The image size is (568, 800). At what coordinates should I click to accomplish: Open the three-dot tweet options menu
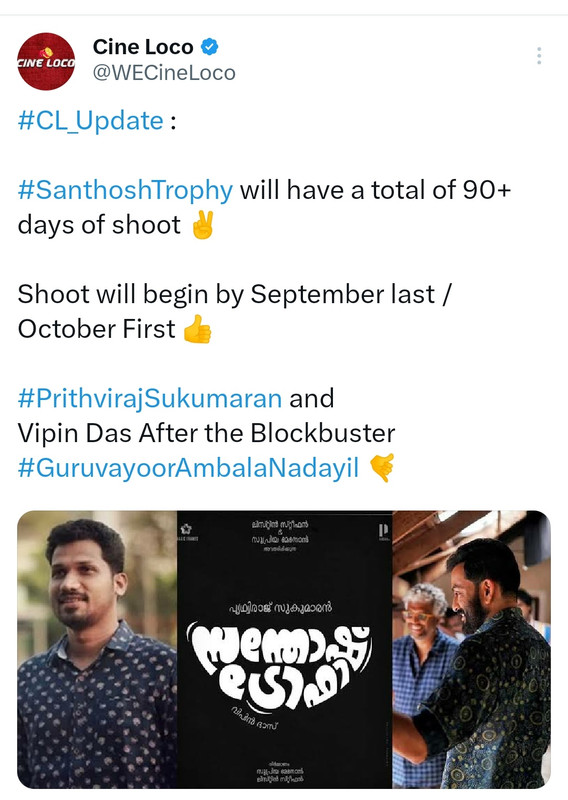coord(539,56)
